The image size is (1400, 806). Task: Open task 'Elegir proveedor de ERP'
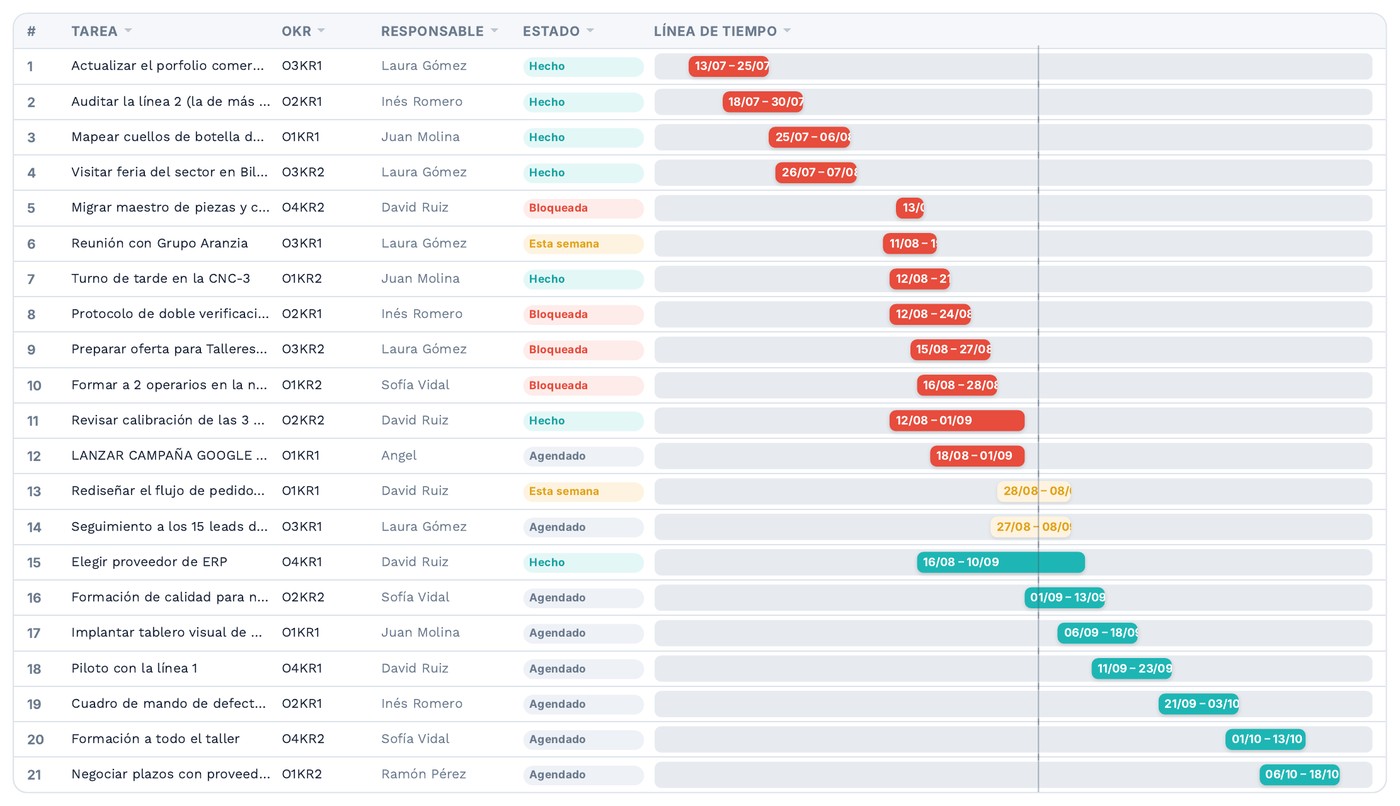coord(149,562)
